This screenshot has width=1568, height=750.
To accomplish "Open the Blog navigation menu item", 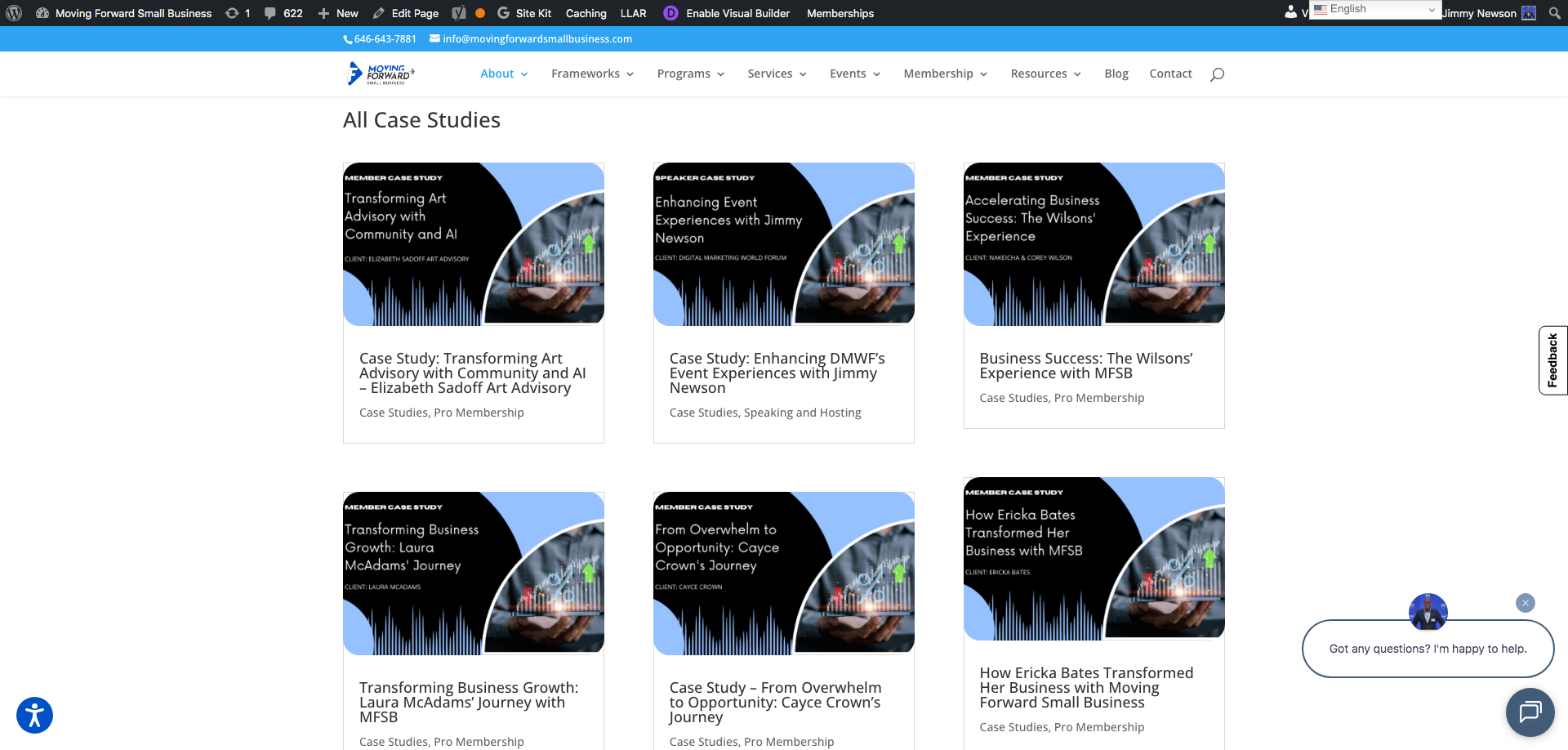I will pos(1116,74).
